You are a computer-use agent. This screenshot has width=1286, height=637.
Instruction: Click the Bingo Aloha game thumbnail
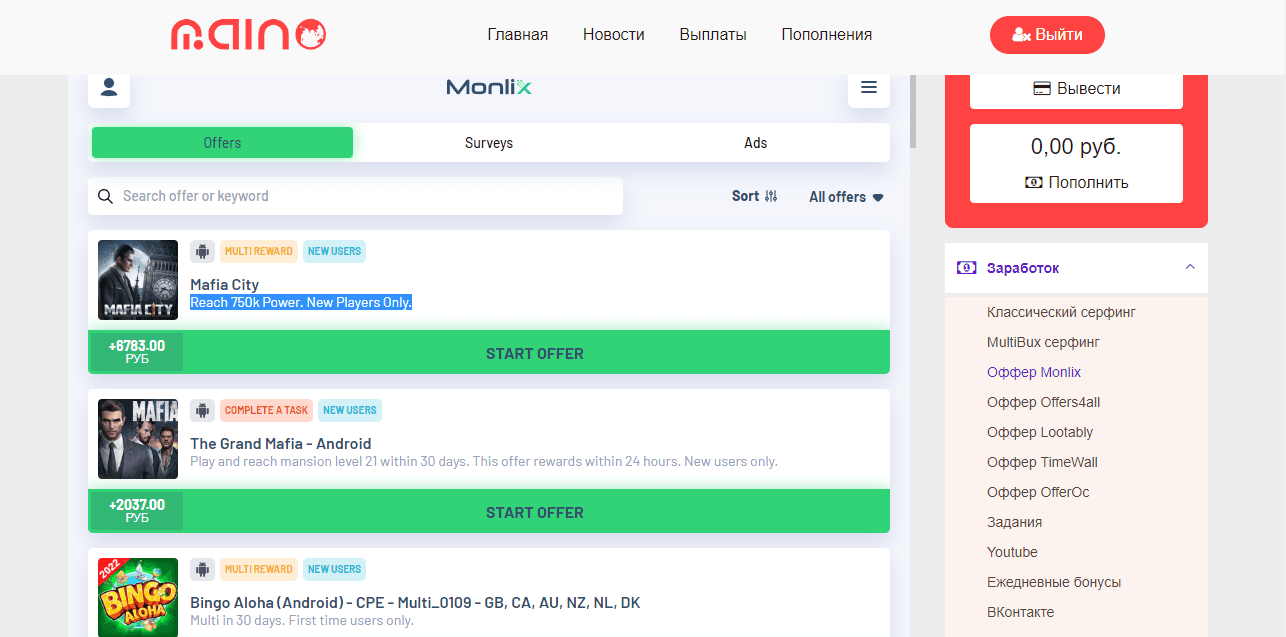(x=138, y=597)
